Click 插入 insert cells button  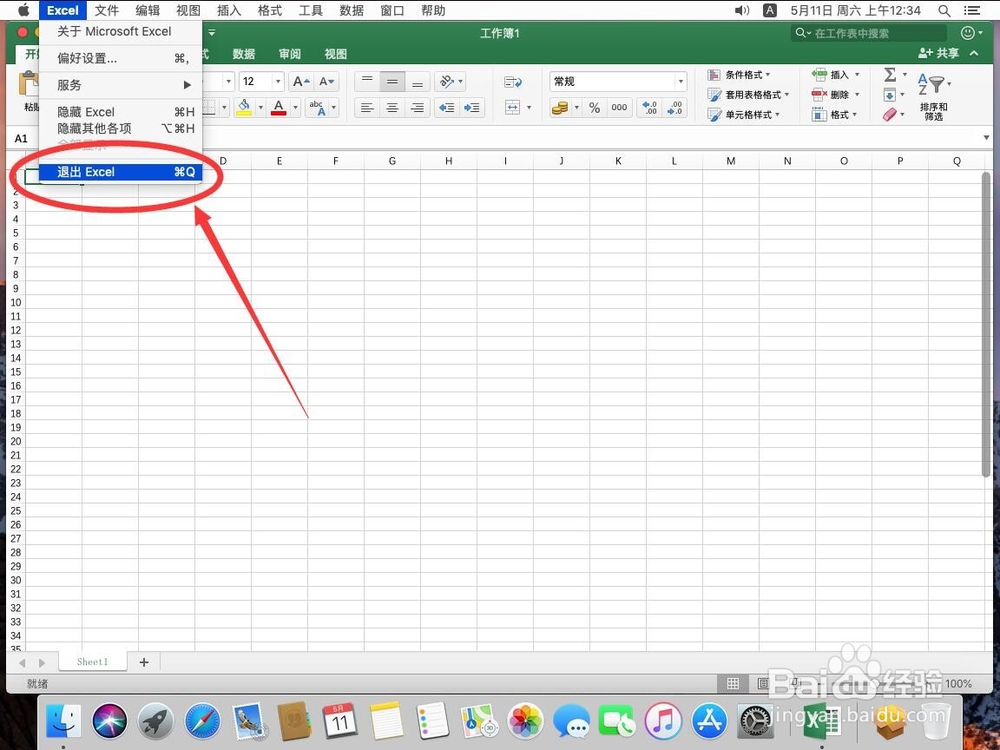(x=835, y=75)
